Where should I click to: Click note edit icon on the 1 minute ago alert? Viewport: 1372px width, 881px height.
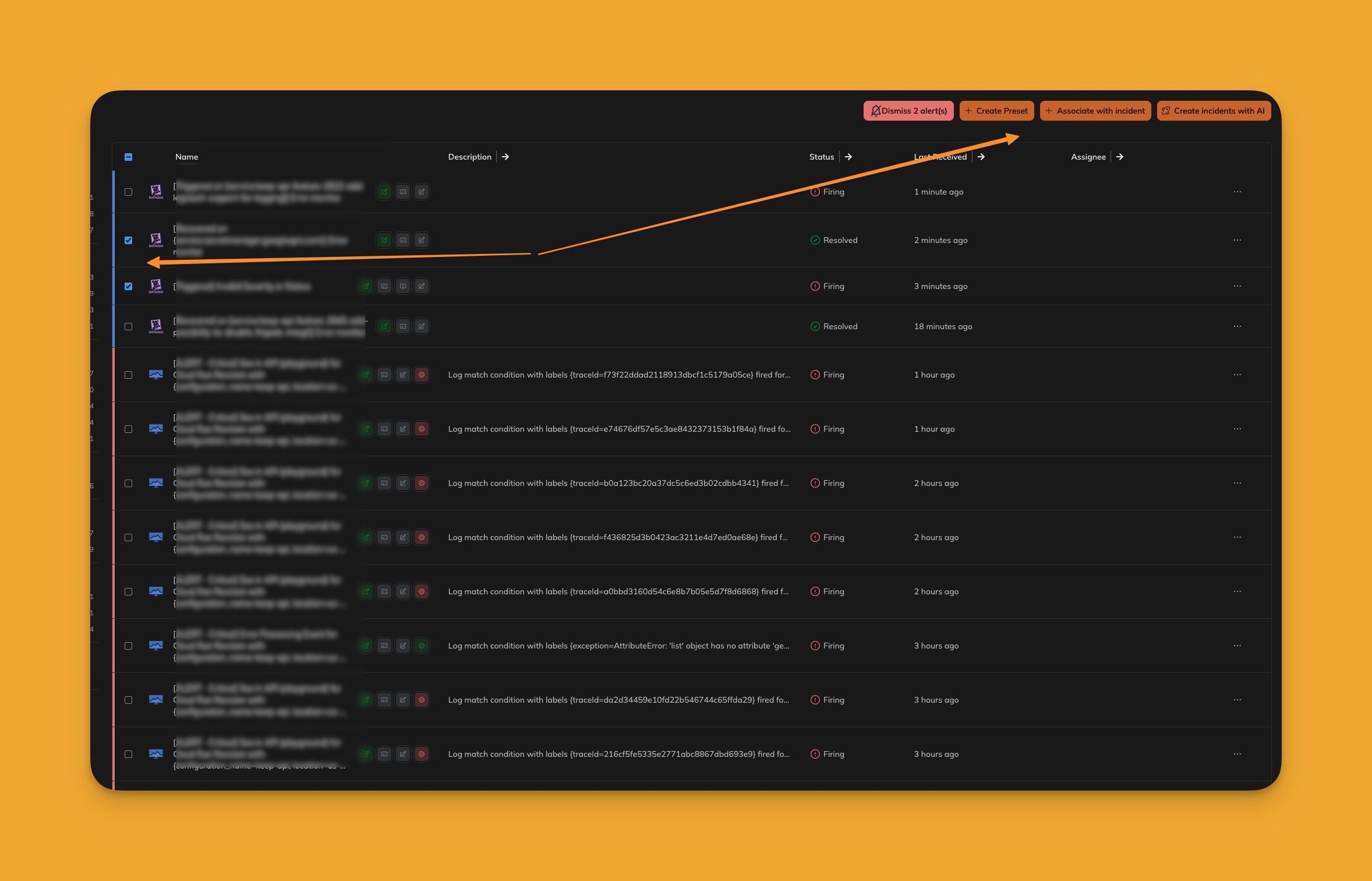[x=422, y=192]
